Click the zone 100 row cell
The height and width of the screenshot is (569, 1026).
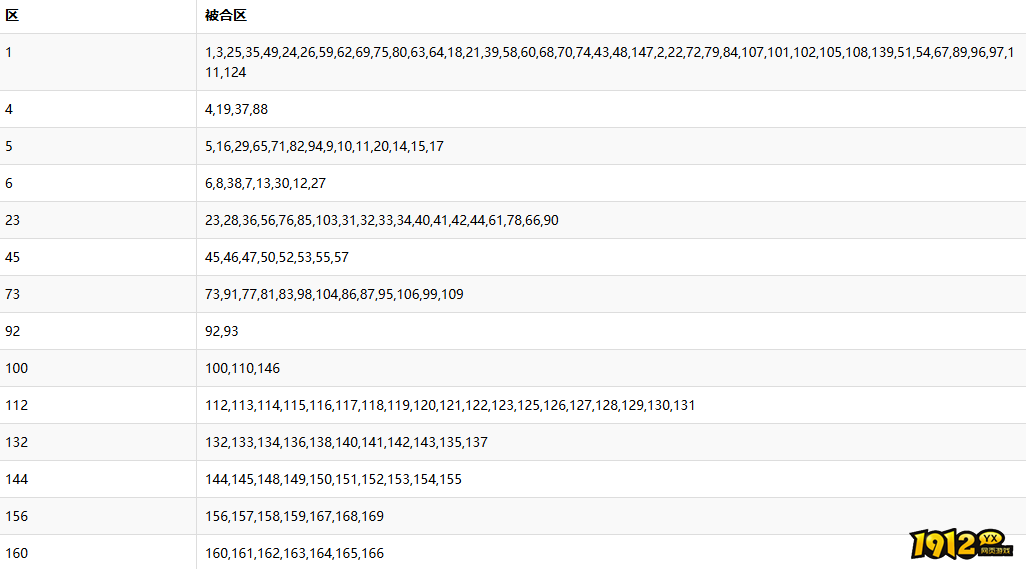pyautogui.click(x=98, y=368)
